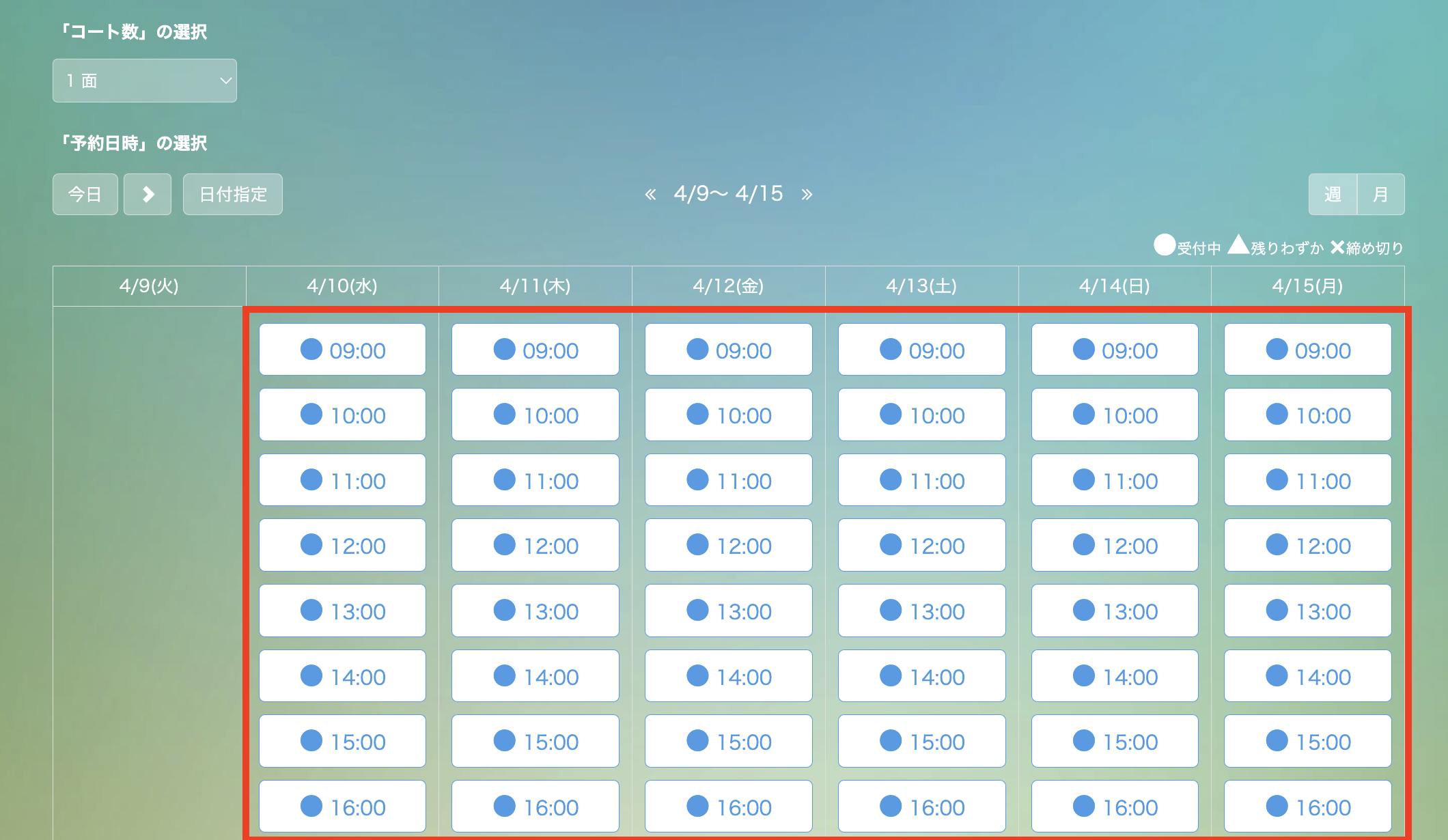The width and height of the screenshot is (1448, 840).
Task: Click the 4/13(土) column header
Action: click(921, 286)
